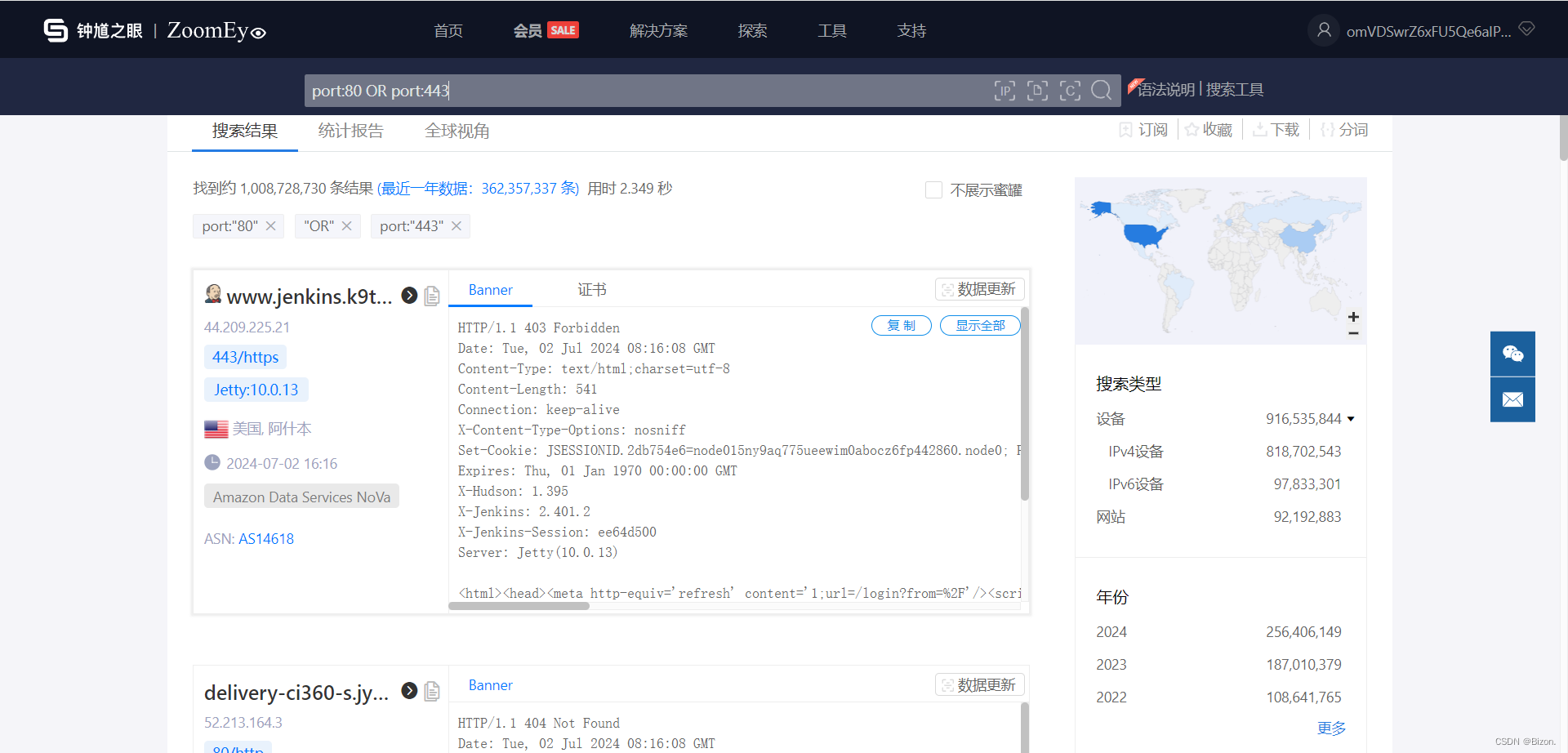1568x753 pixels.
Task: Click the 443/https port tag
Action: (x=245, y=357)
